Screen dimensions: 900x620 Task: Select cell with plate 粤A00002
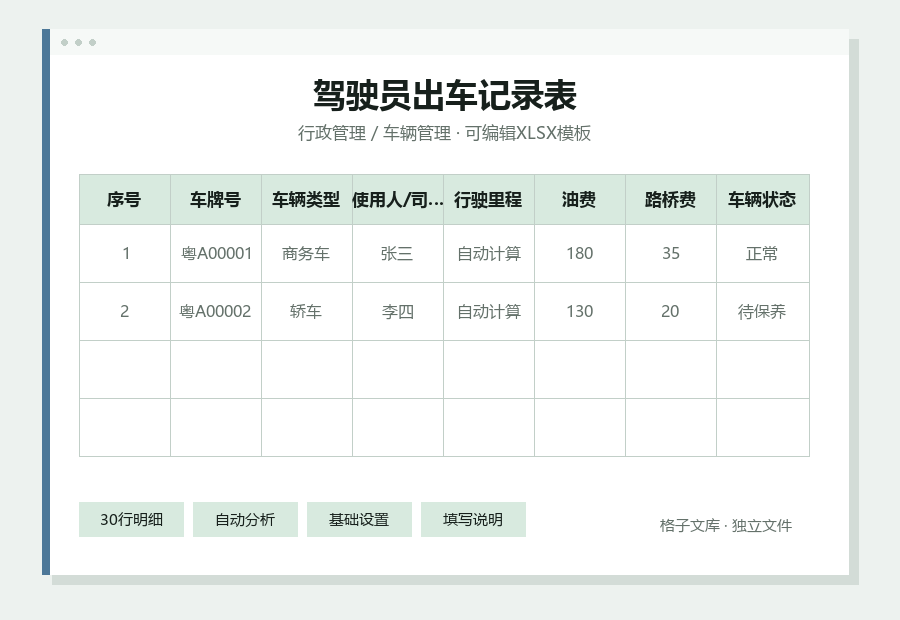[216, 312]
